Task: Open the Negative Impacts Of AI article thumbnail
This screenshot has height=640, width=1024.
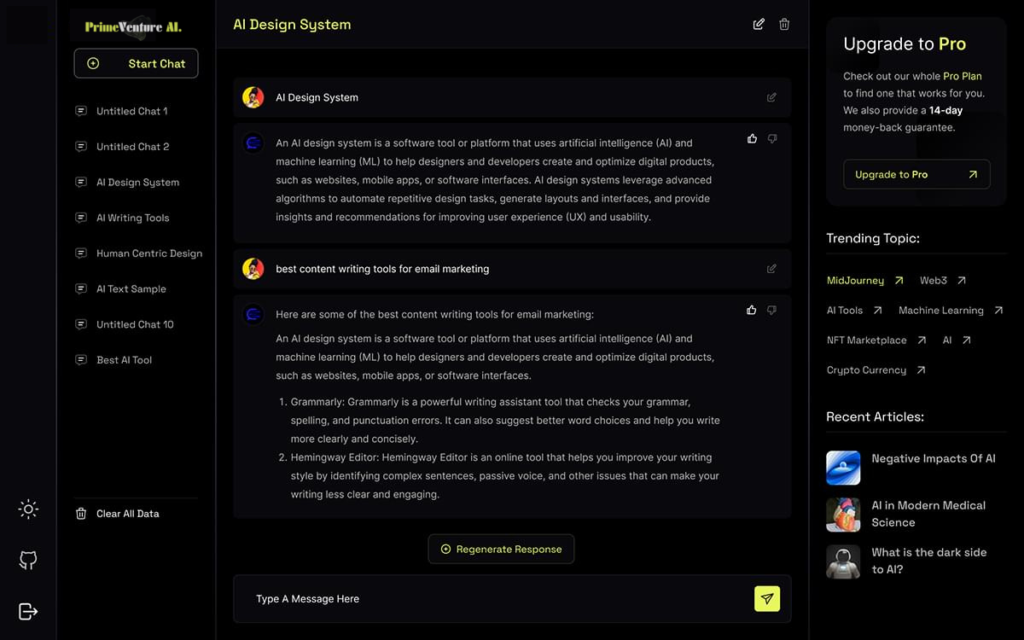Action: 843,467
